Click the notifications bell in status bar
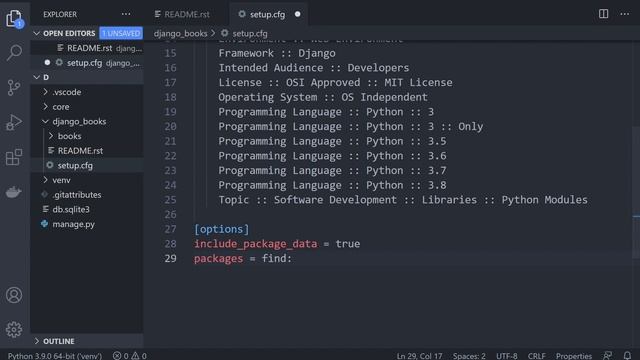Screen dimensions: 640x360 point(627,356)
